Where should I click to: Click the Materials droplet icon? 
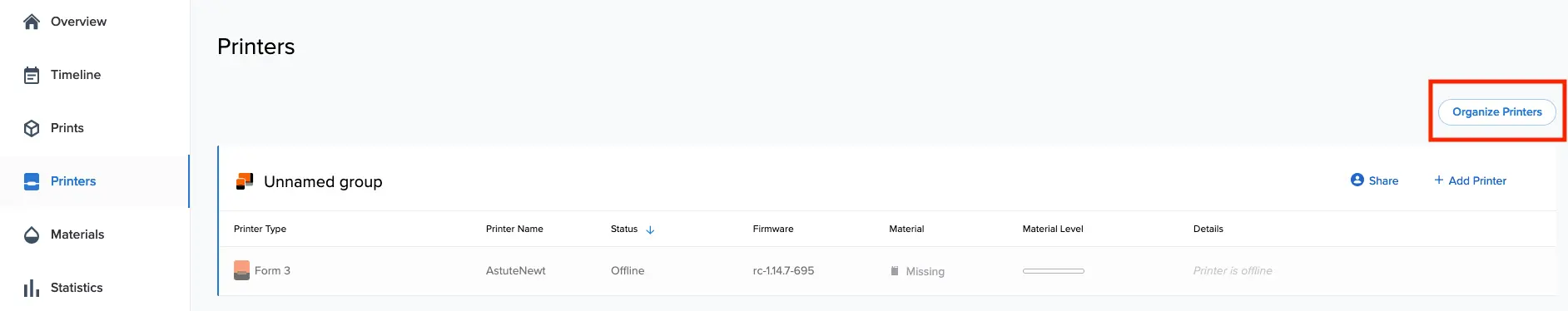pyautogui.click(x=32, y=234)
